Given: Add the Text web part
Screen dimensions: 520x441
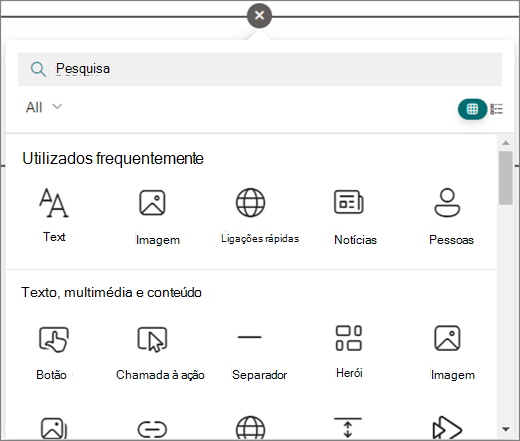Looking at the screenshot, I should tap(54, 215).
